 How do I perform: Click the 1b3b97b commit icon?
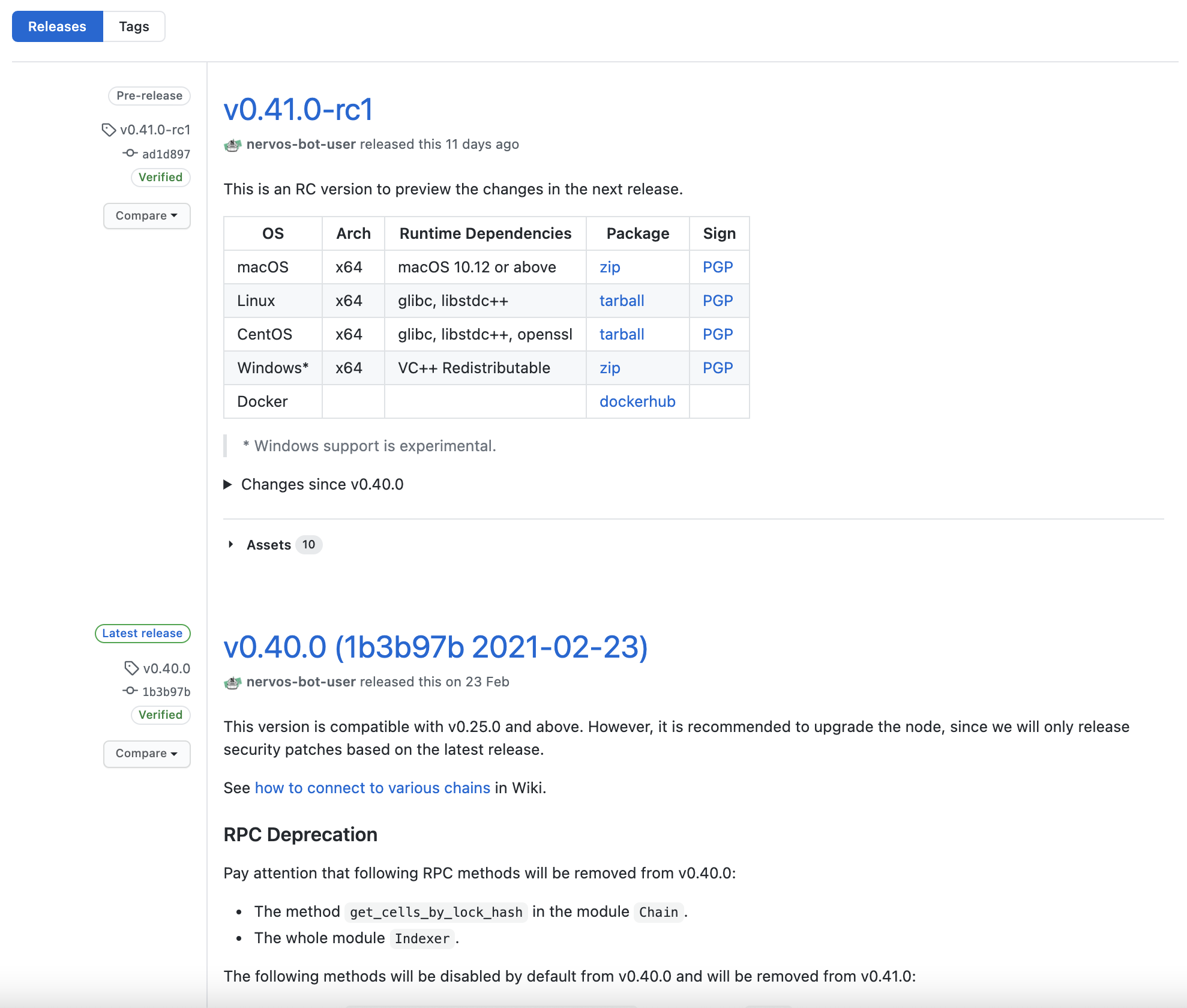(x=130, y=691)
